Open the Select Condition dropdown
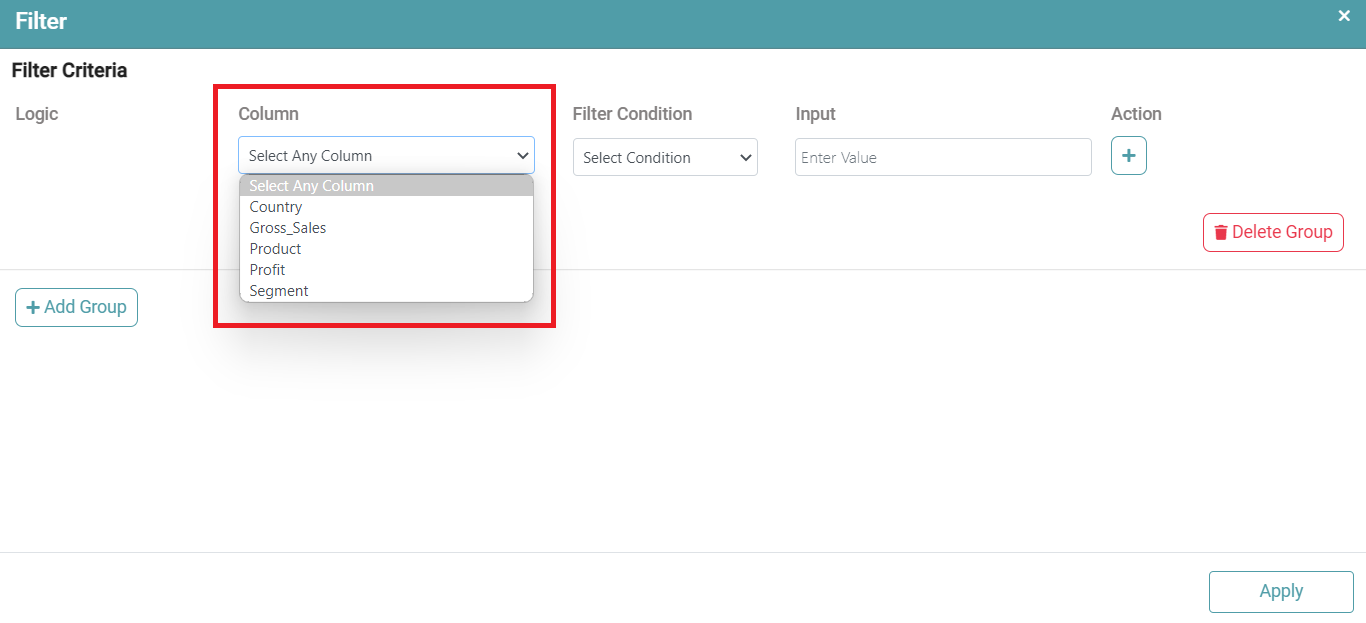The width and height of the screenshot is (1366, 623). (665, 158)
